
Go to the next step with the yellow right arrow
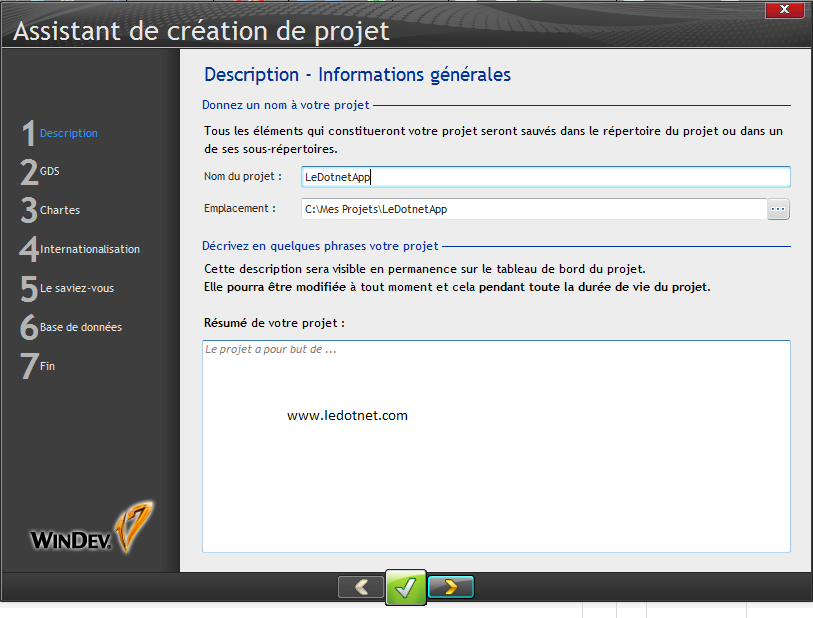(449, 587)
